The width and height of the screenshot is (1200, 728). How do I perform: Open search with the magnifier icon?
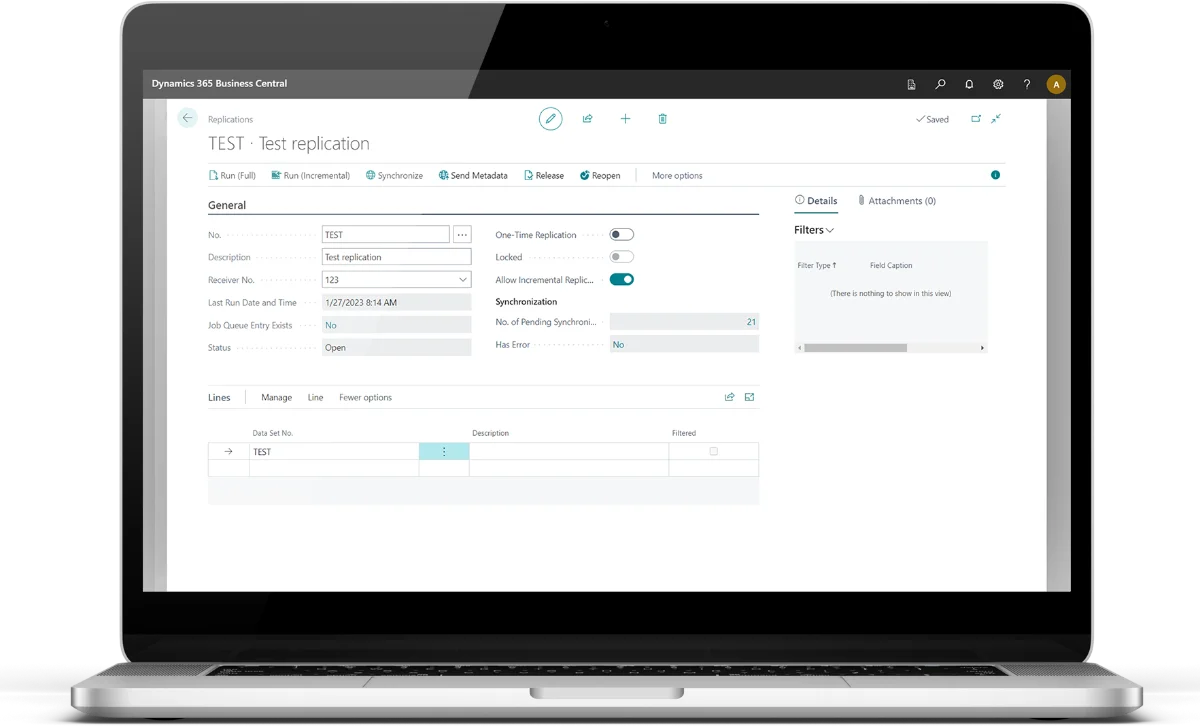tap(940, 85)
